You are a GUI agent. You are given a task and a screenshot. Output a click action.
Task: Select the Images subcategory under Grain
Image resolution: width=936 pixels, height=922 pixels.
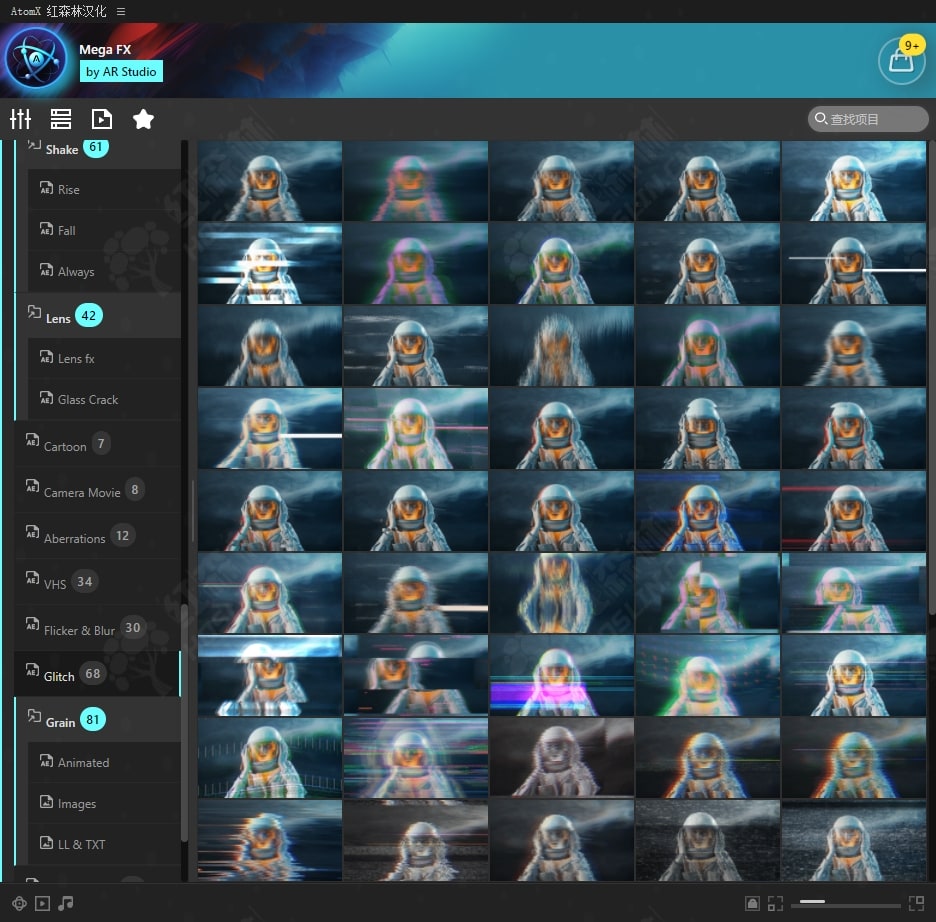tap(104, 803)
